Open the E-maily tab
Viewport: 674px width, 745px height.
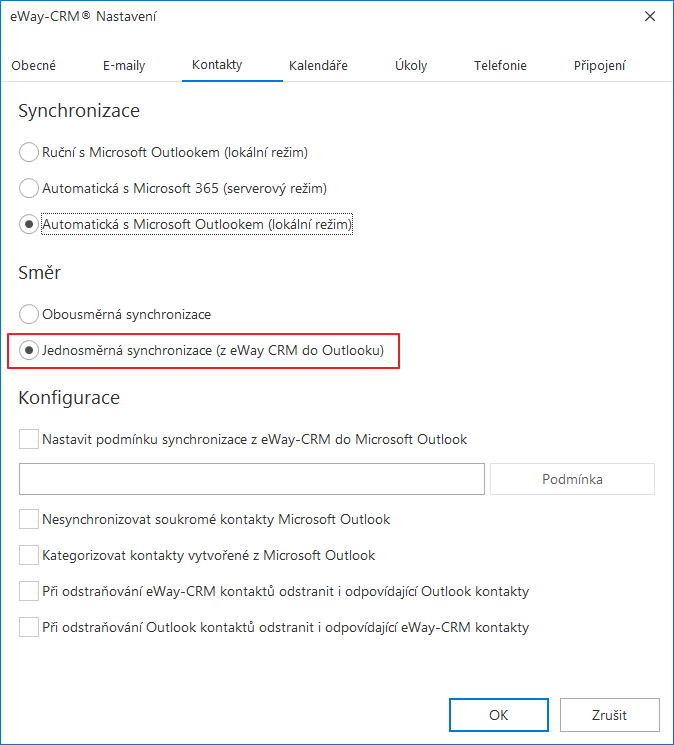click(124, 66)
